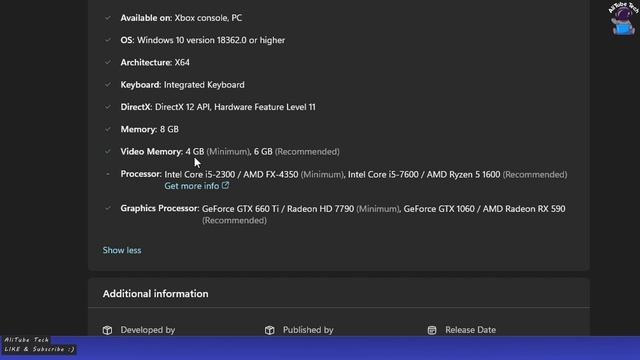The image size is (640, 360).
Task: Click the checkmark beside OS row
Action: click(108, 40)
